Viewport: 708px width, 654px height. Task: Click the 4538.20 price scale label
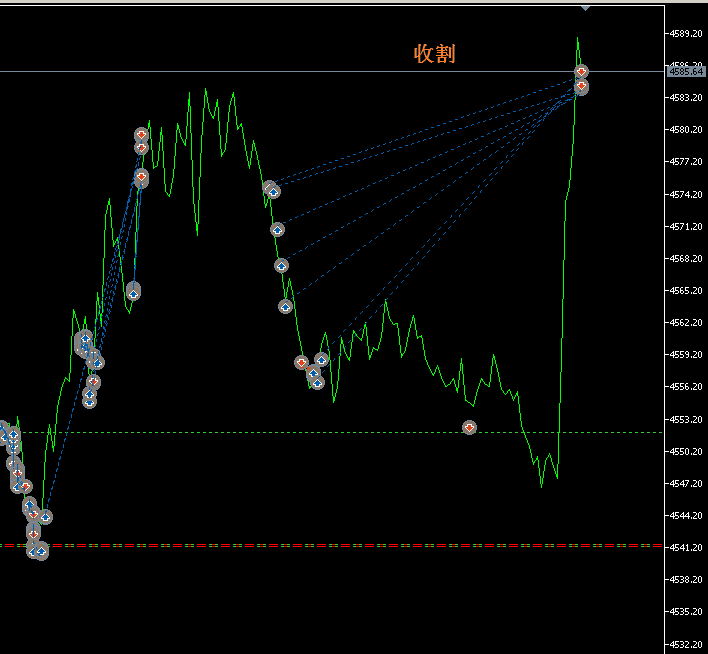coord(686,580)
